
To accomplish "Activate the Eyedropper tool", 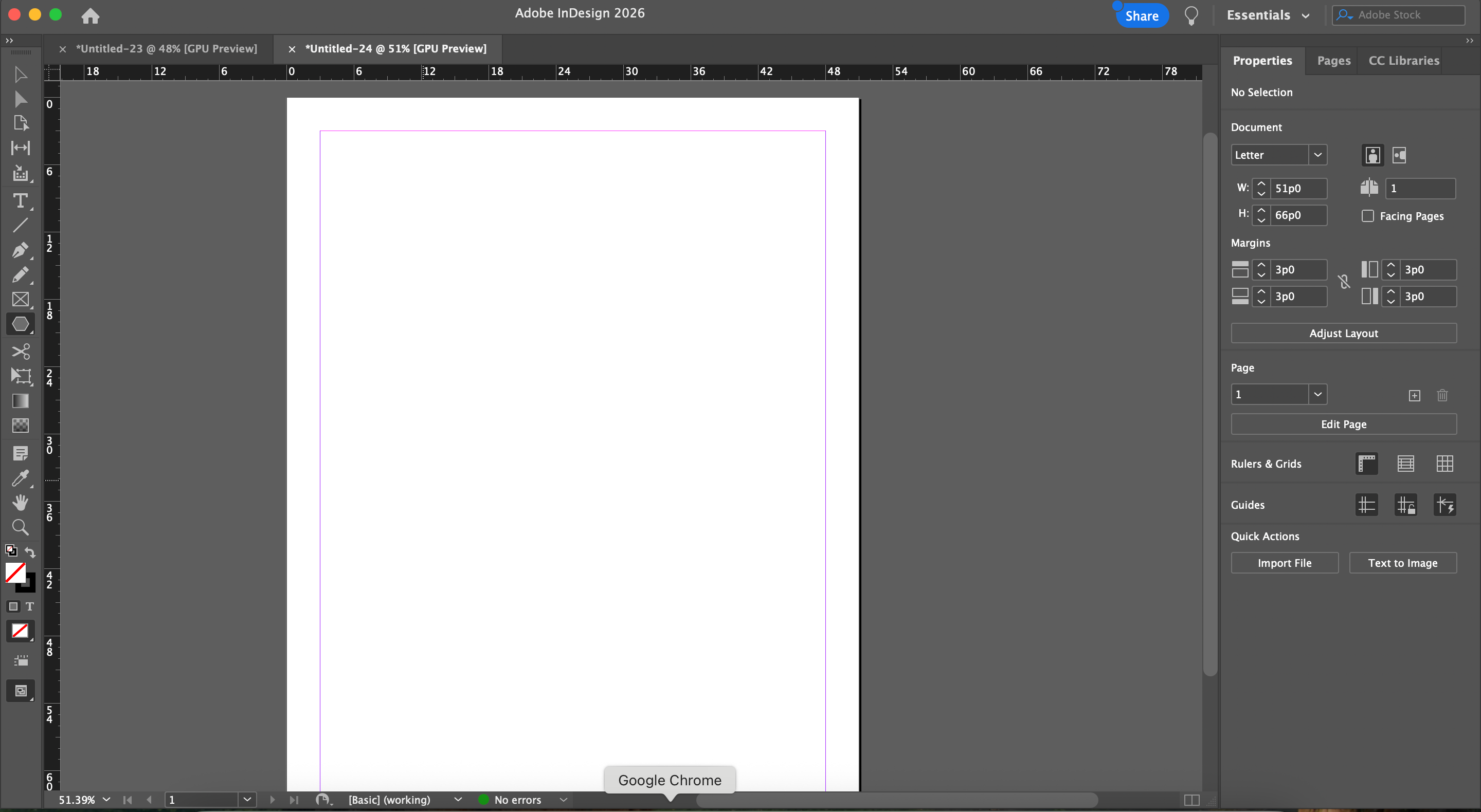I will coord(20,478).
